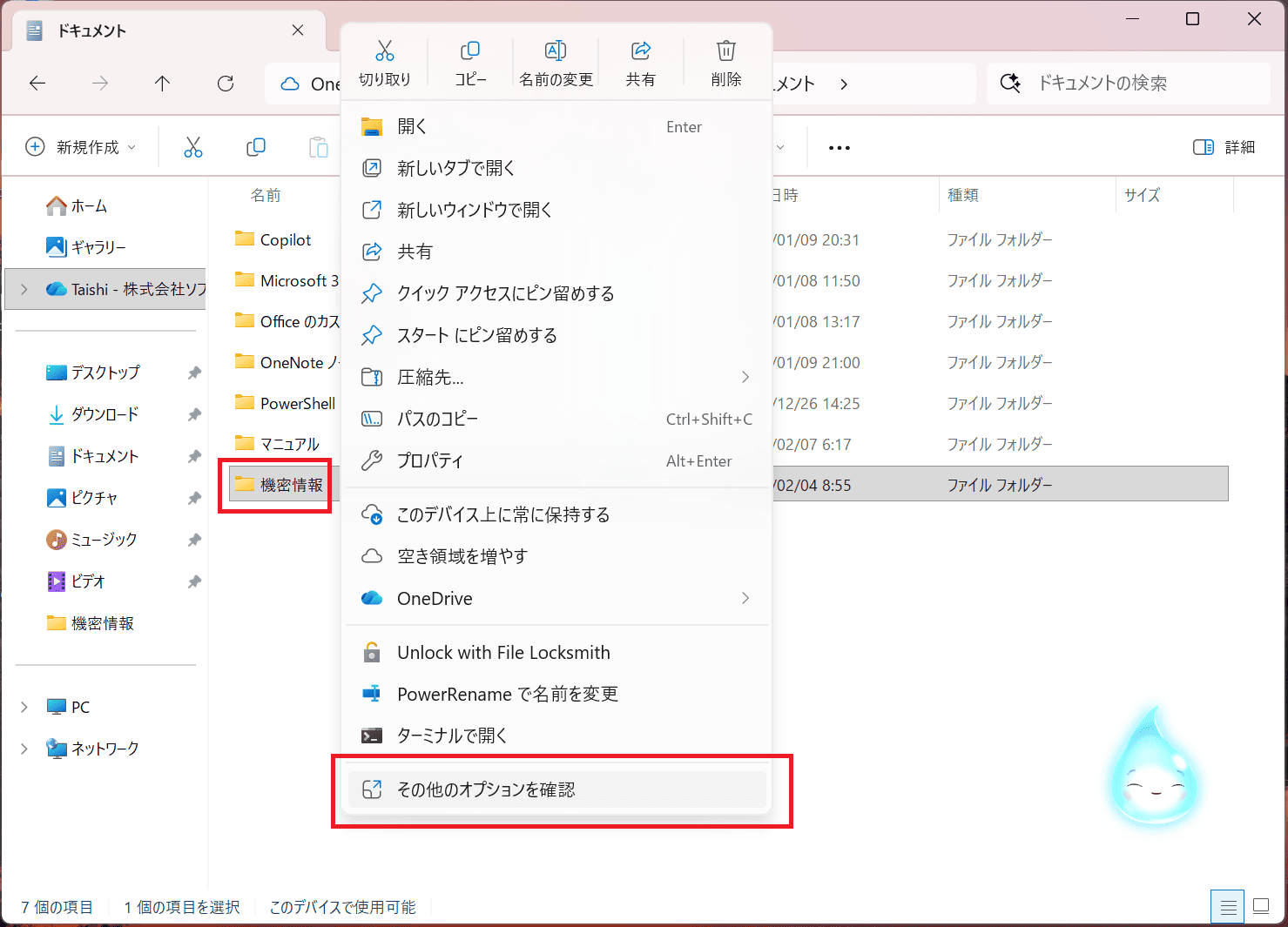Choose スタート にピン留めする
Image resolution: width=1288 pixels, height=927 pixels.
coord(557,335)
